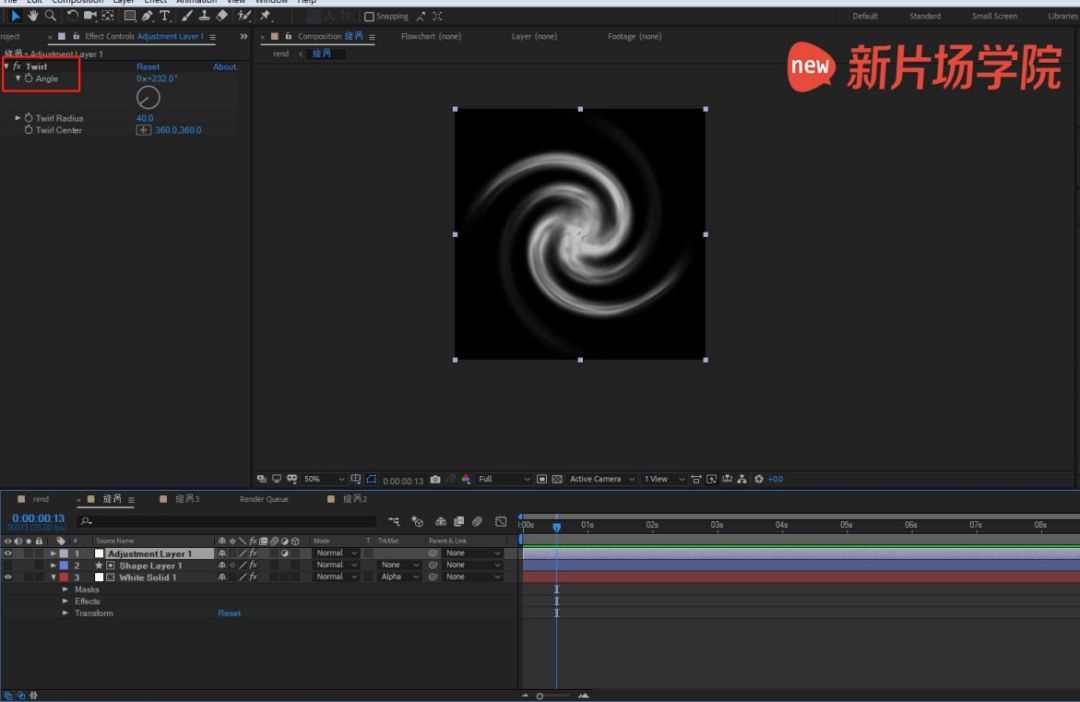Image resolution: width=1080 pixels, height=702 pixels.
Task: Open the 50% magnification dropdown
Action: [x=323, y=480]
